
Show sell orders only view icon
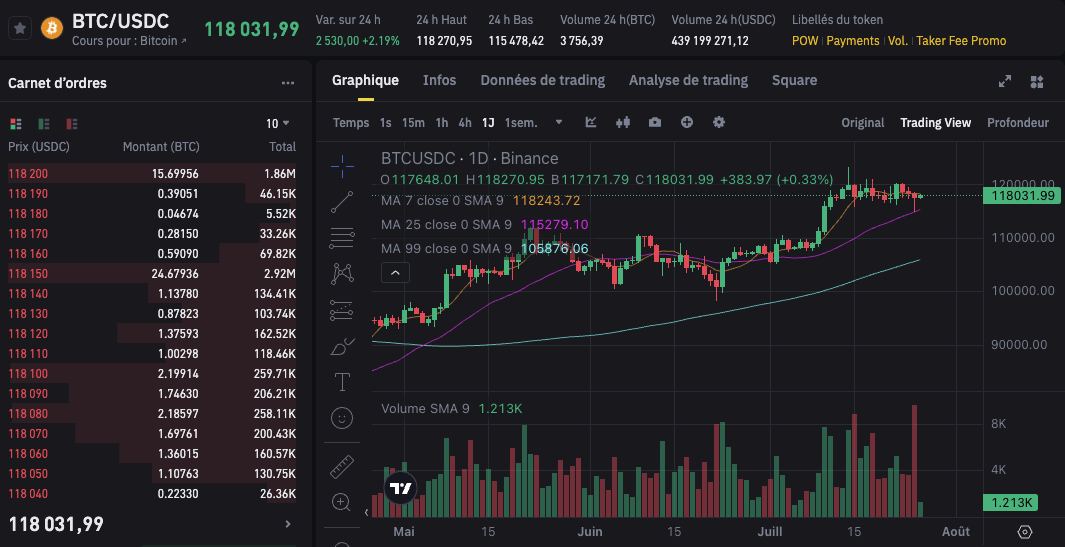(x=72, y=124)
